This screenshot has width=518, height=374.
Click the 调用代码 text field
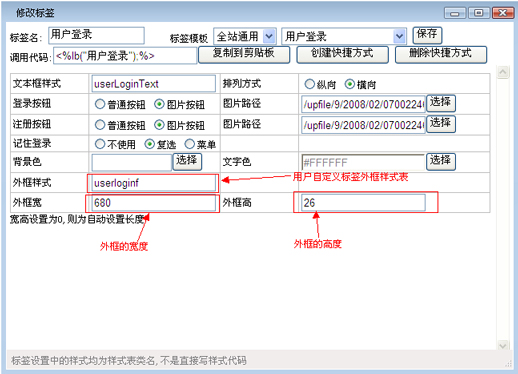tap(125, 56)
